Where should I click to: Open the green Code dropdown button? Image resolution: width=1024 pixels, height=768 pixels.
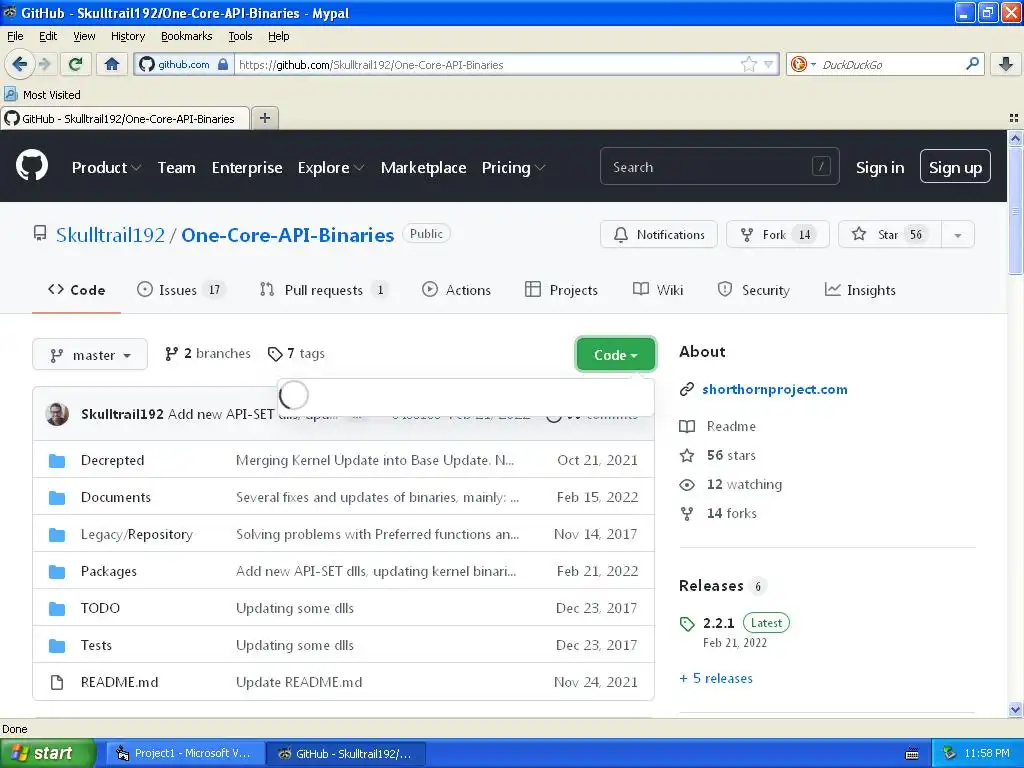(615, 355)
